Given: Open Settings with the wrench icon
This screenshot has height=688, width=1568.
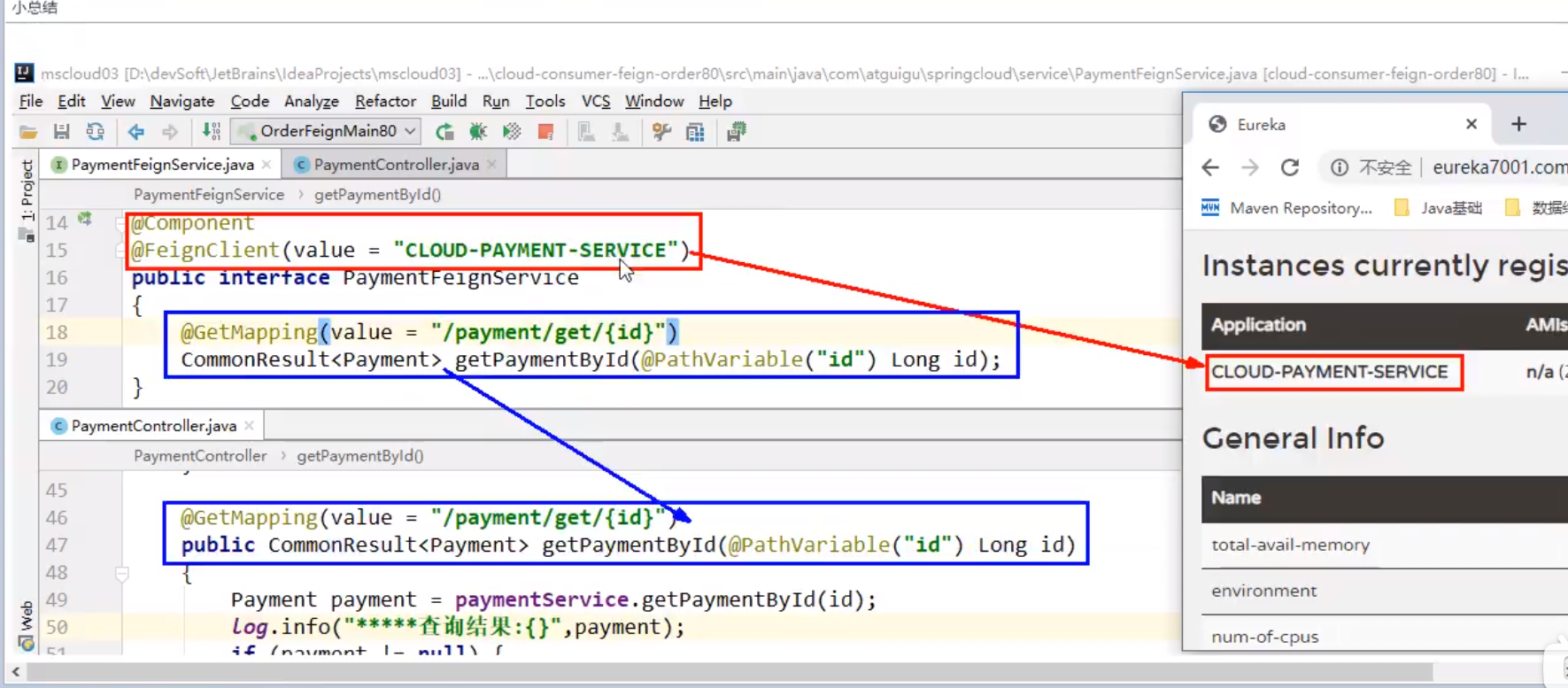Looking at the screenshot, I should (661, 132).
